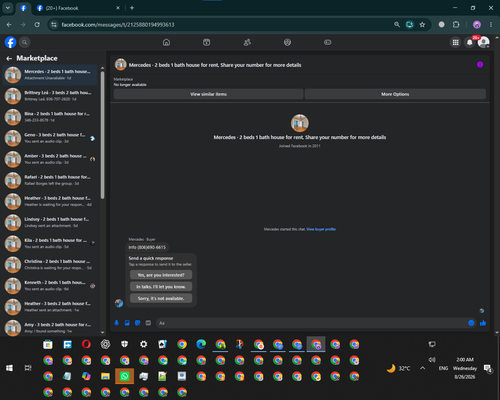Open the View buyer profile link

tap(321, 229)
